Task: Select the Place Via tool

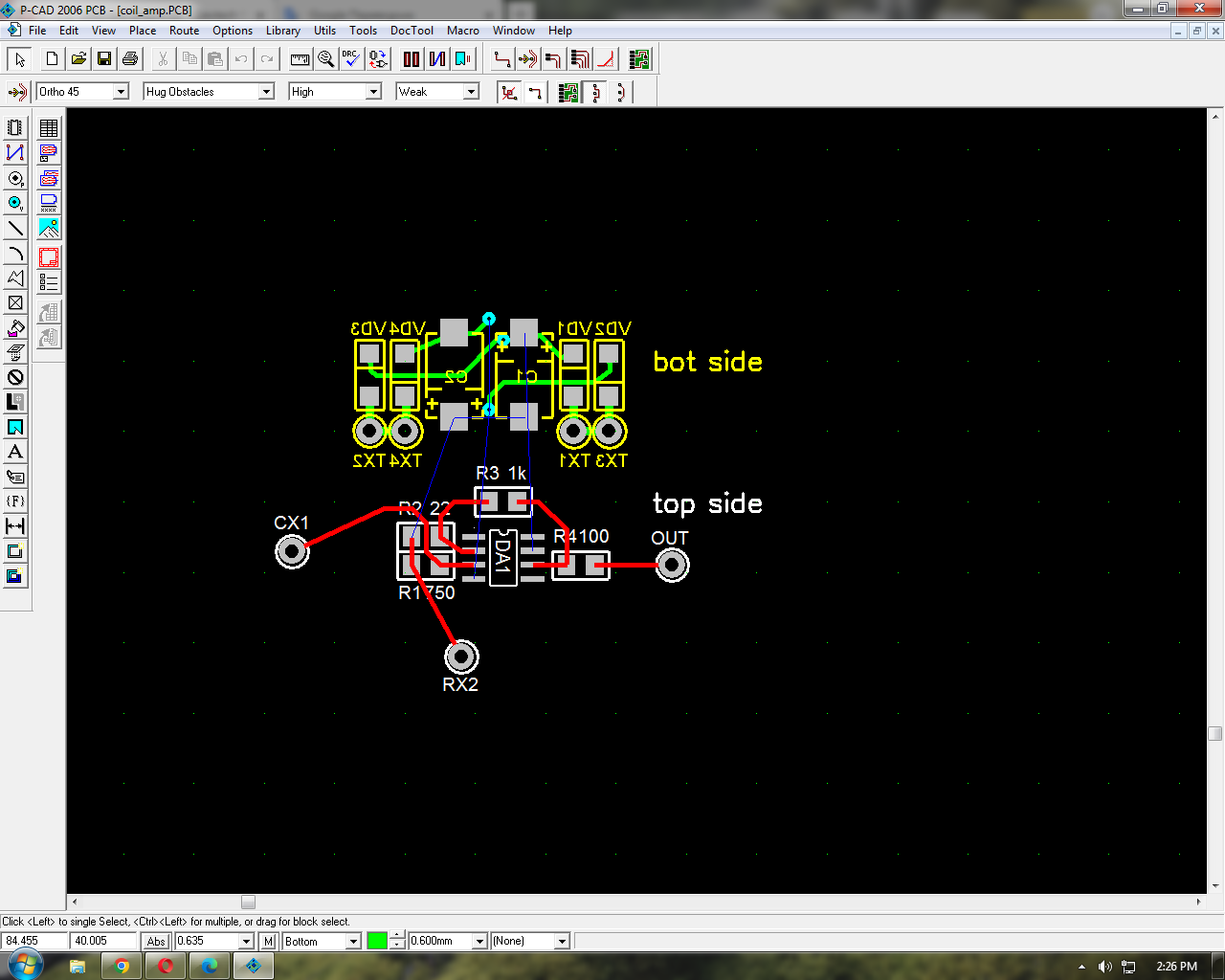Action: [x=15, y=203]
